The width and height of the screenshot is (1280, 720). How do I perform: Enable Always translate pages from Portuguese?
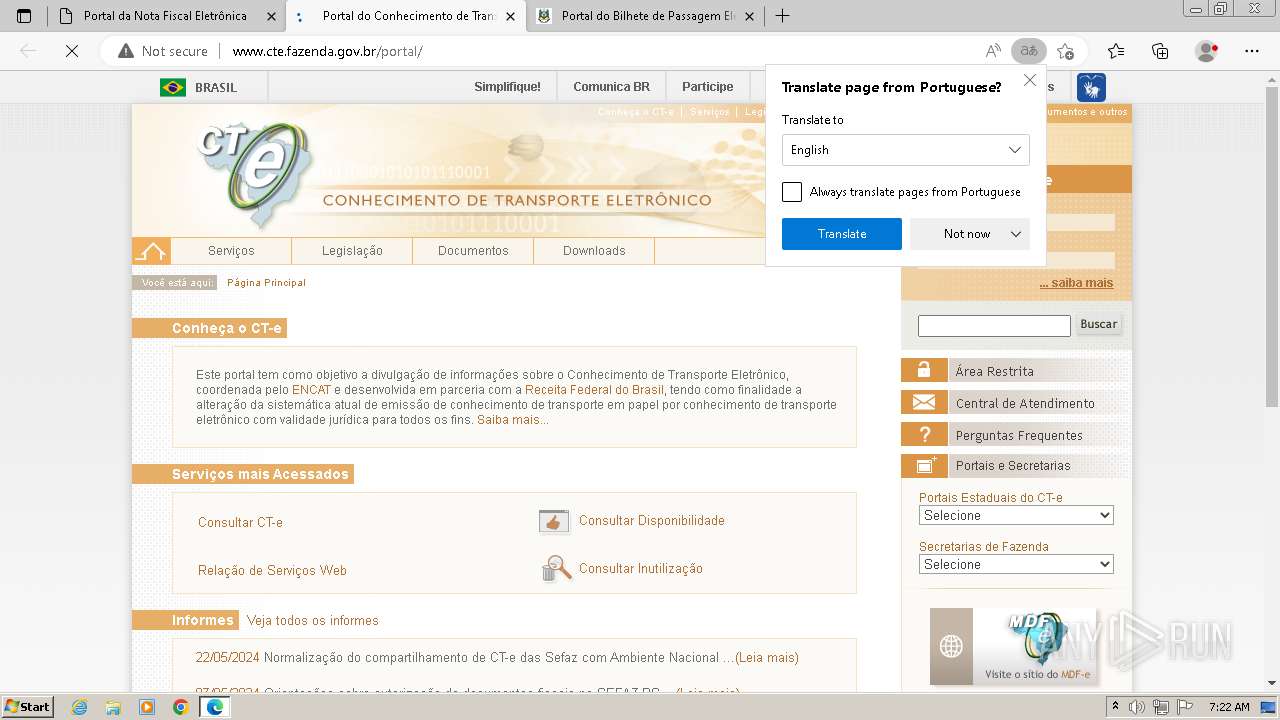[x=792, y=192]
